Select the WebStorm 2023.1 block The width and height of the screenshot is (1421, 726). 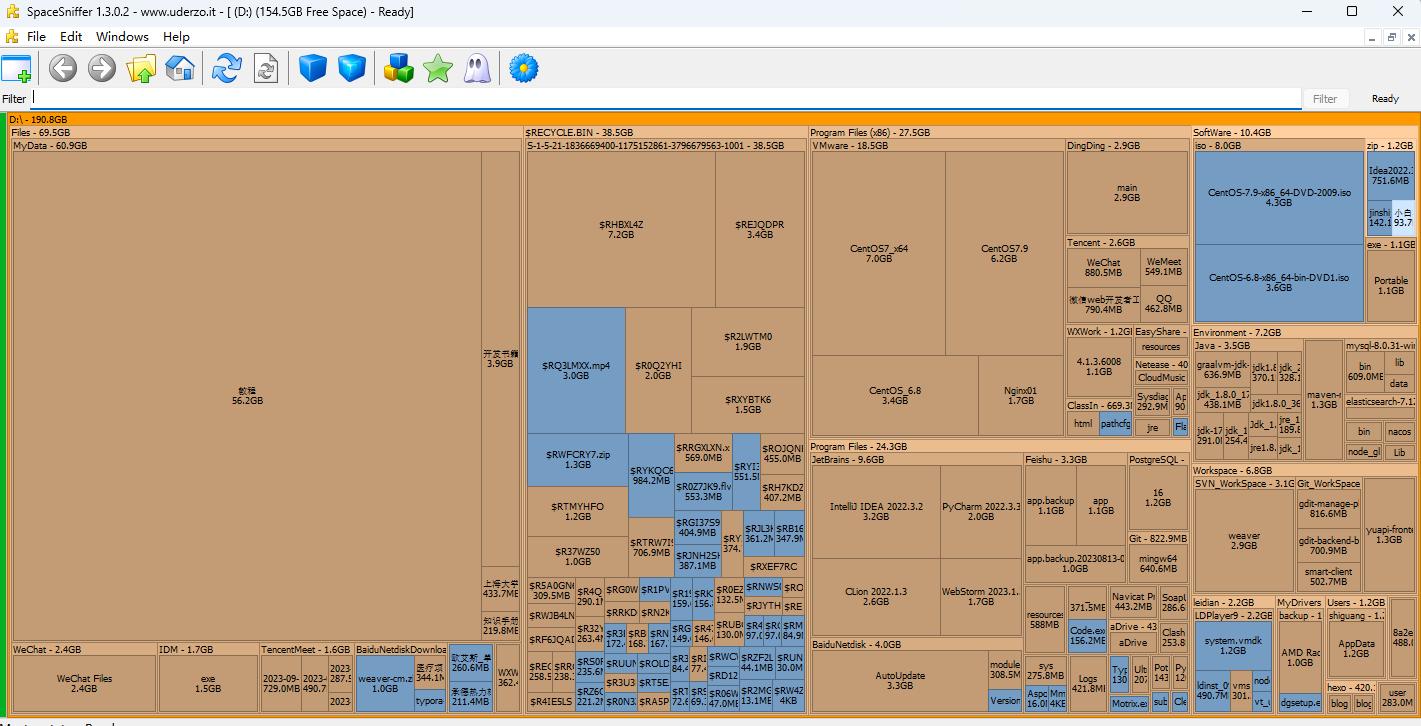point(981,596)
